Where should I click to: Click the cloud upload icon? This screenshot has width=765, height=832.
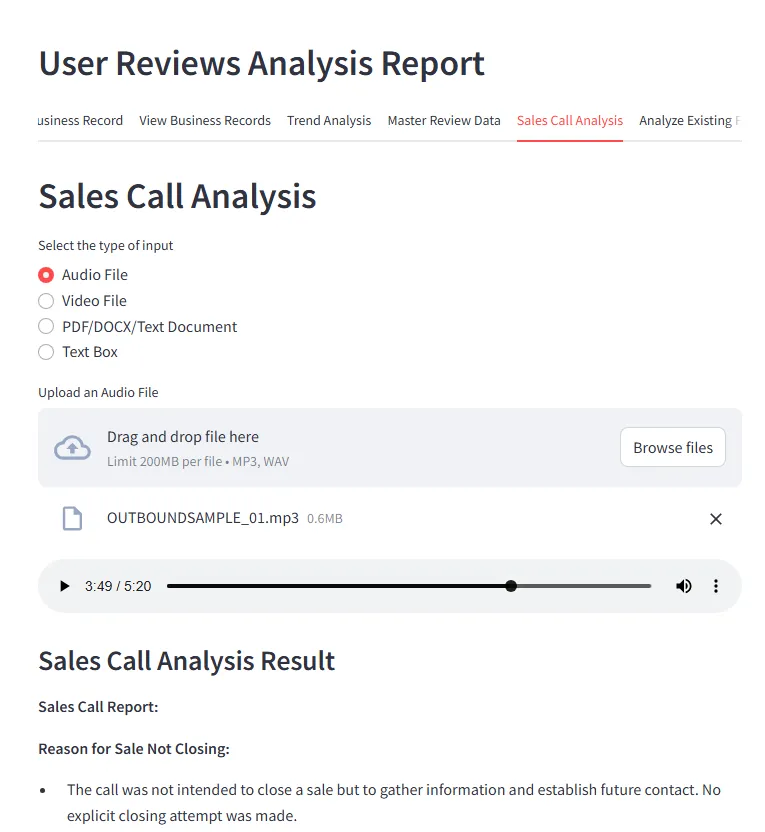tap(72, 448)
